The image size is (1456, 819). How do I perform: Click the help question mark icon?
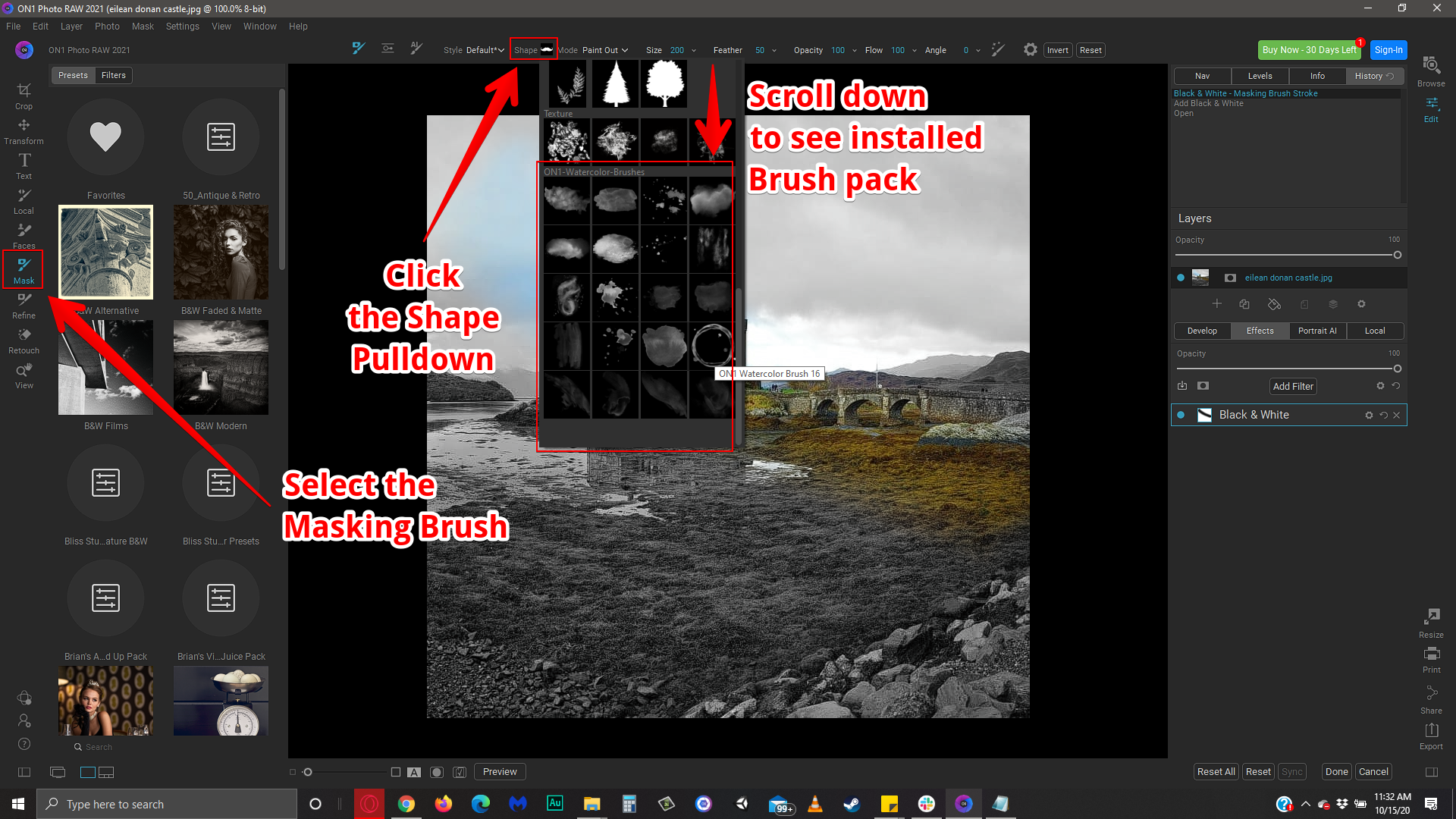point(24,744)
